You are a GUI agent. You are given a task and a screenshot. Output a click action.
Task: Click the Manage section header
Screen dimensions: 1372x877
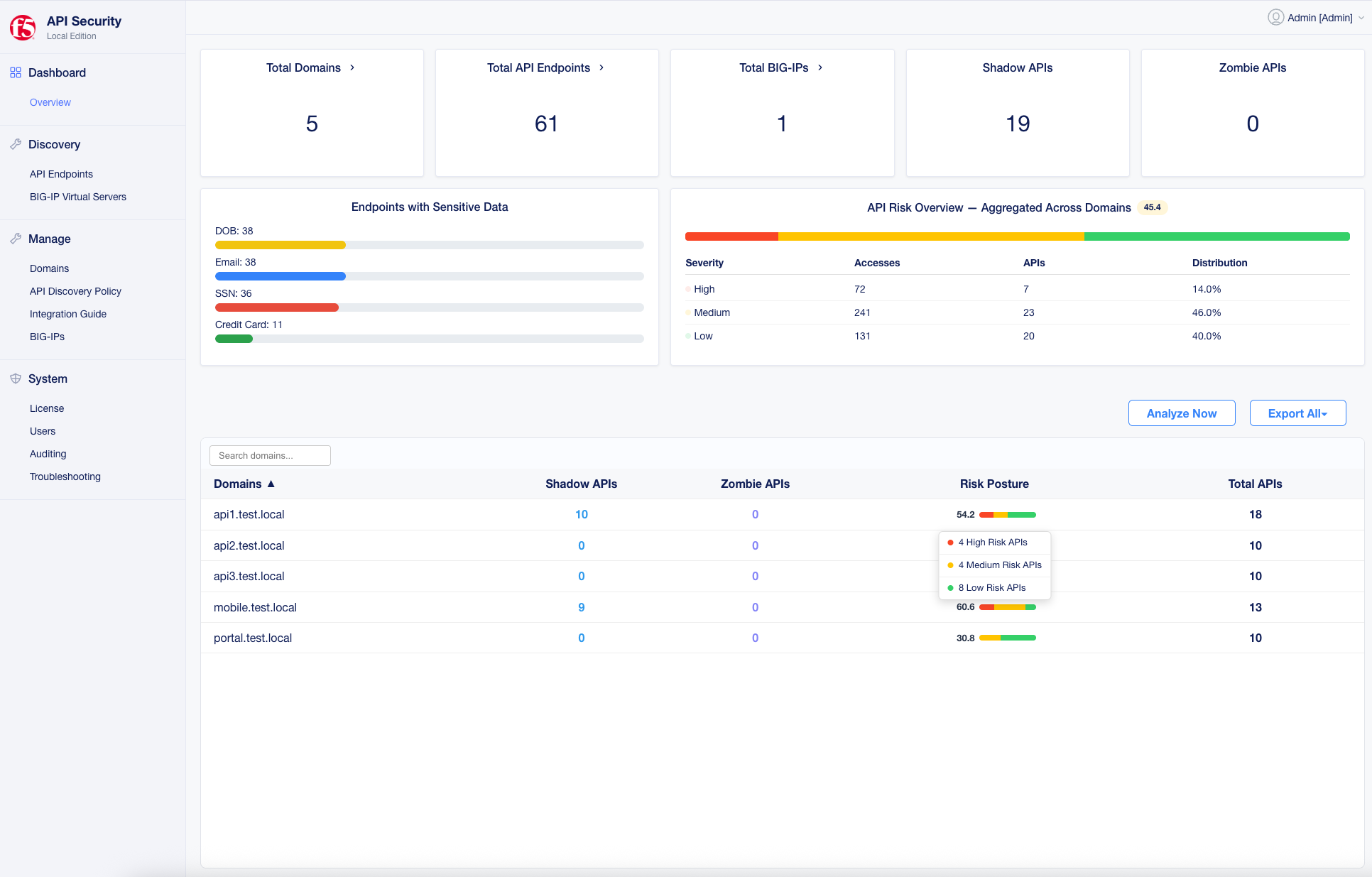click(x=49, y=239)
